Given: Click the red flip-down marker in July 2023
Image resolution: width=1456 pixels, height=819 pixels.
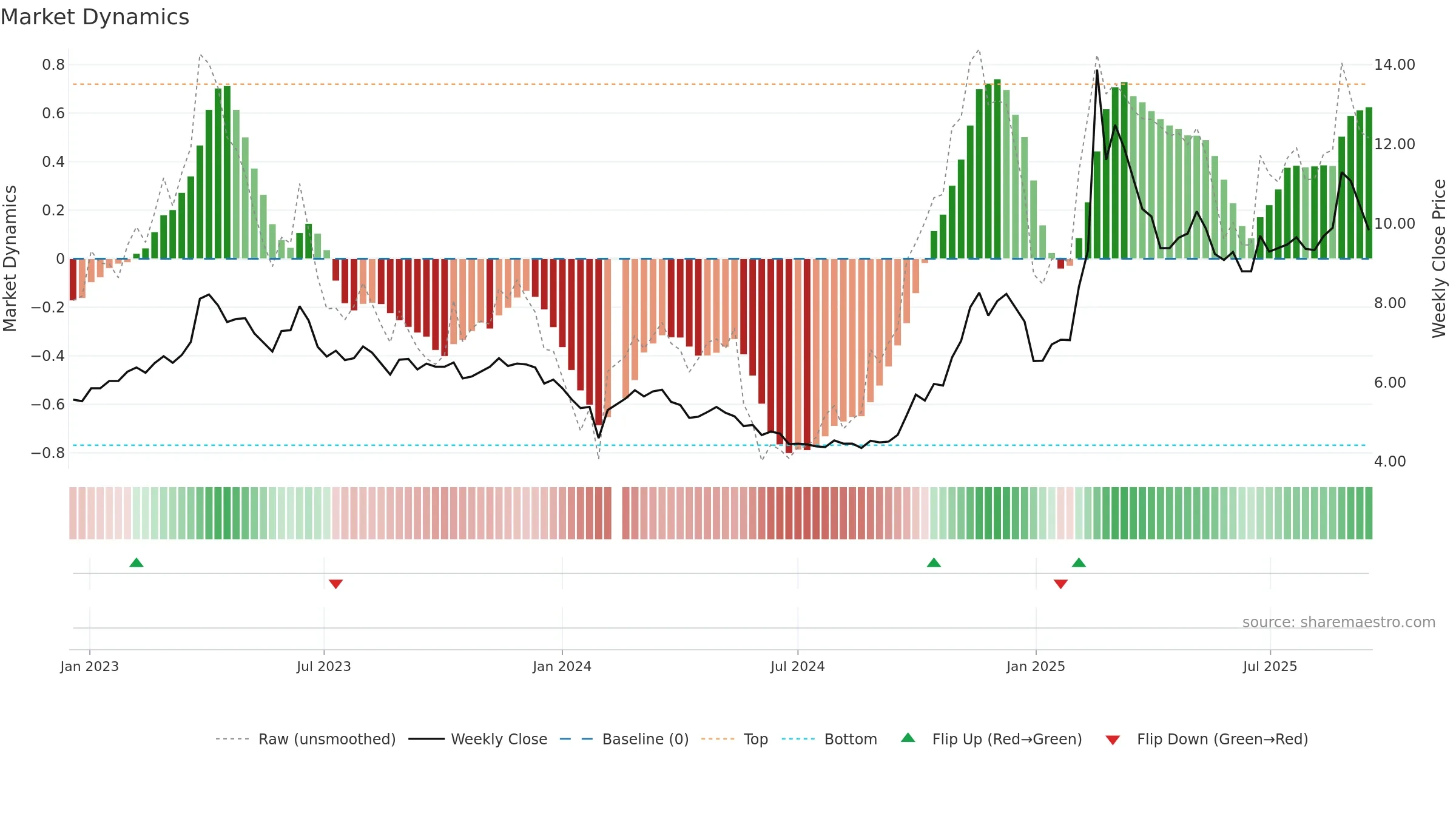Looking at the screenshot, I should pos(335,584).
